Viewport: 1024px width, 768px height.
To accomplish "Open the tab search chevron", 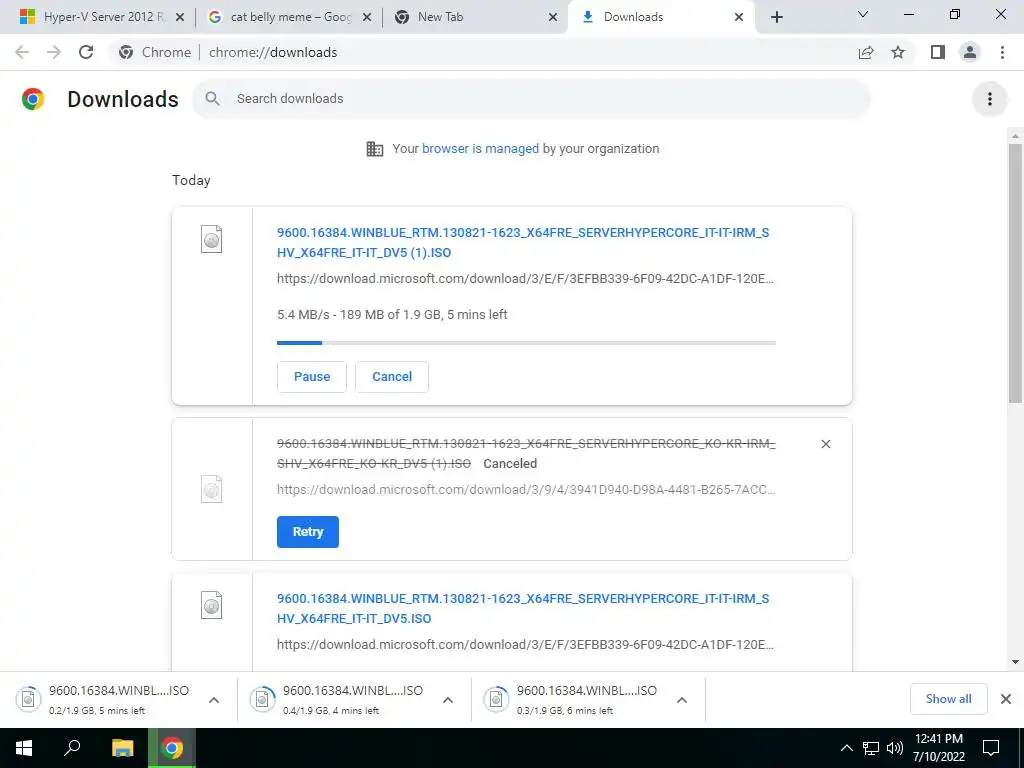I will pos(863,14).
